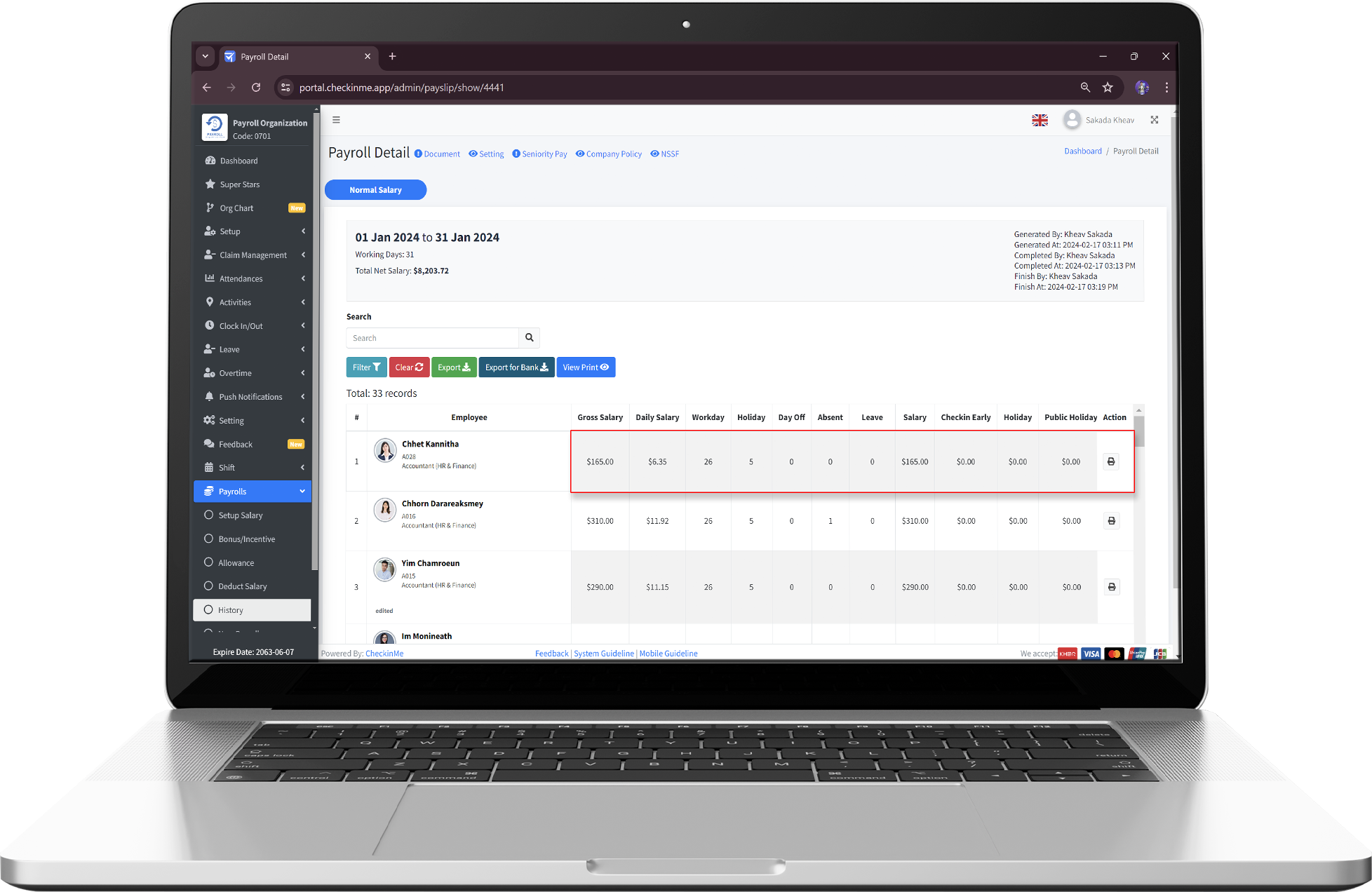1372x892 pixels.
Task: Click the search magnifier button
Action: click(x=529, y=338)
